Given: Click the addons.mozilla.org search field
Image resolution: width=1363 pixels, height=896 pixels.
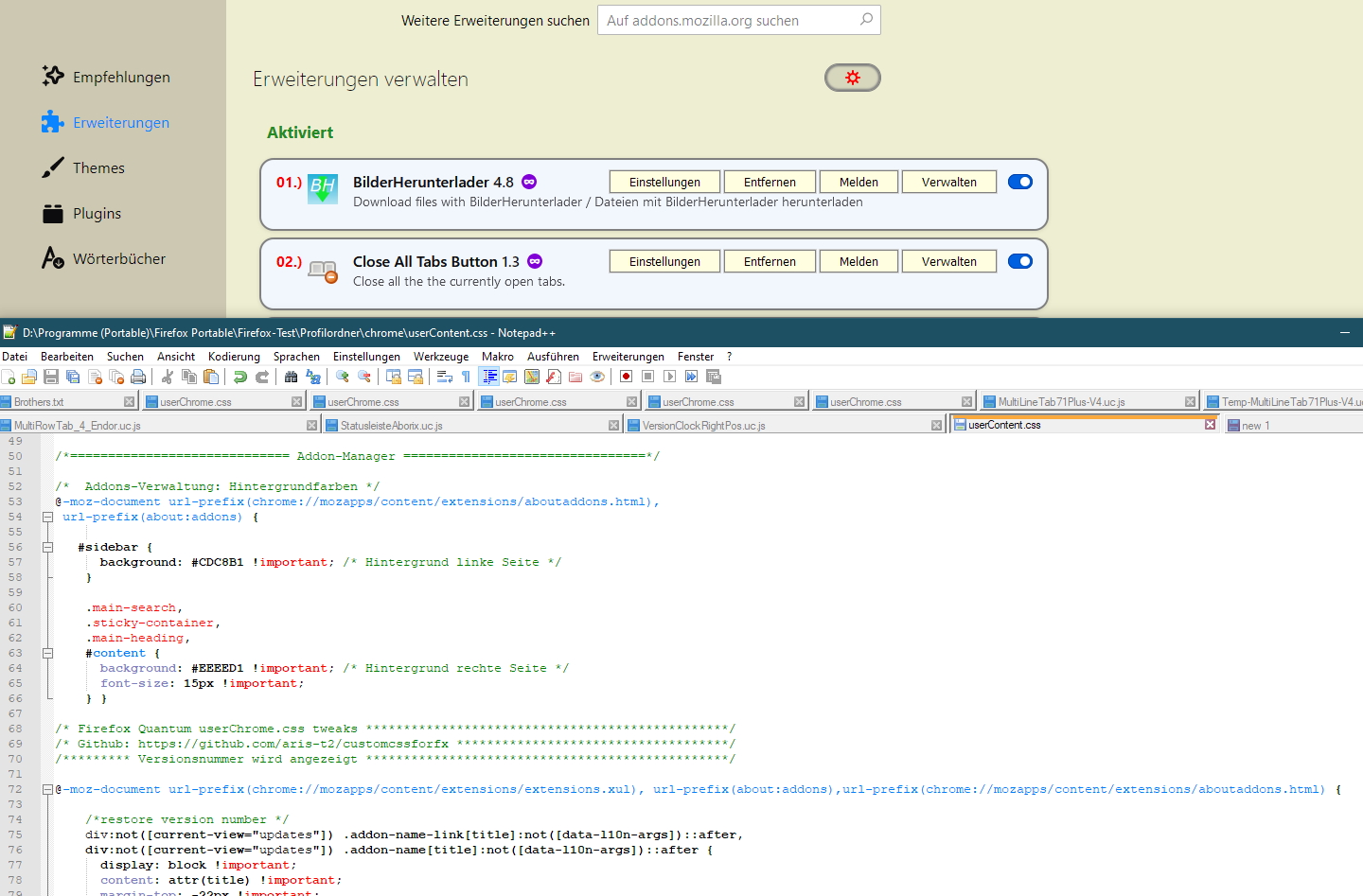Looking at the screenshot, I should click(x=729, y=20).
